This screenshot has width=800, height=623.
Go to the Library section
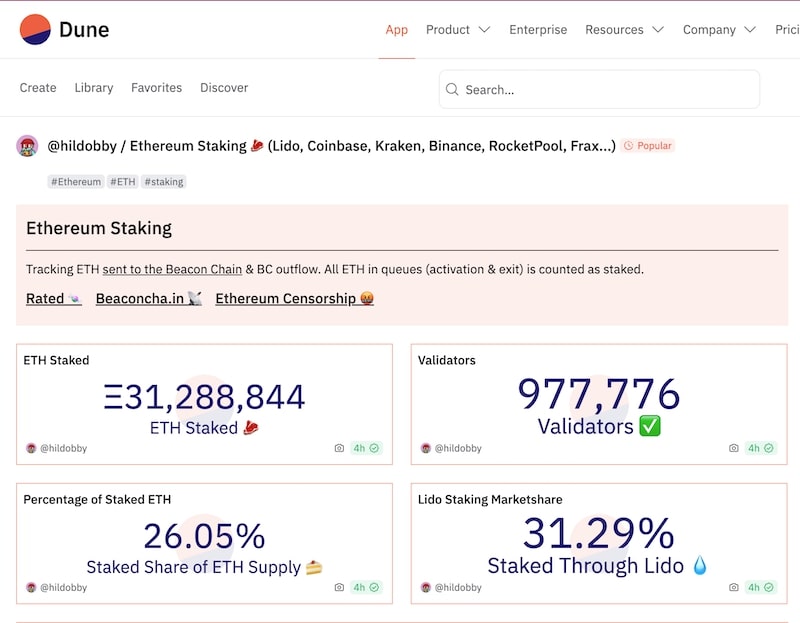tap(94, 88)
